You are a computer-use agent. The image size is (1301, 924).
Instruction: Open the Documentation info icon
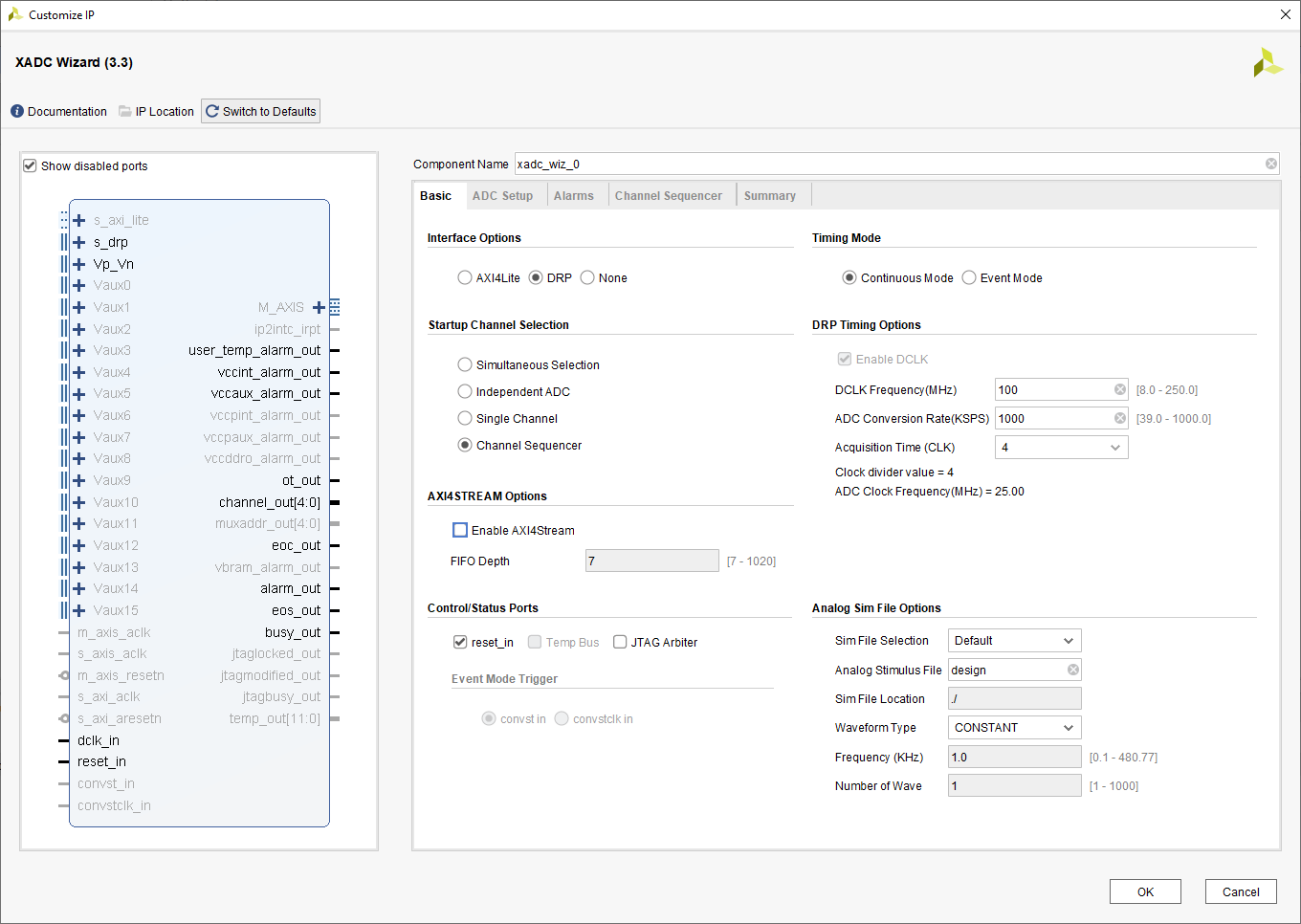[x=17, y=112]
